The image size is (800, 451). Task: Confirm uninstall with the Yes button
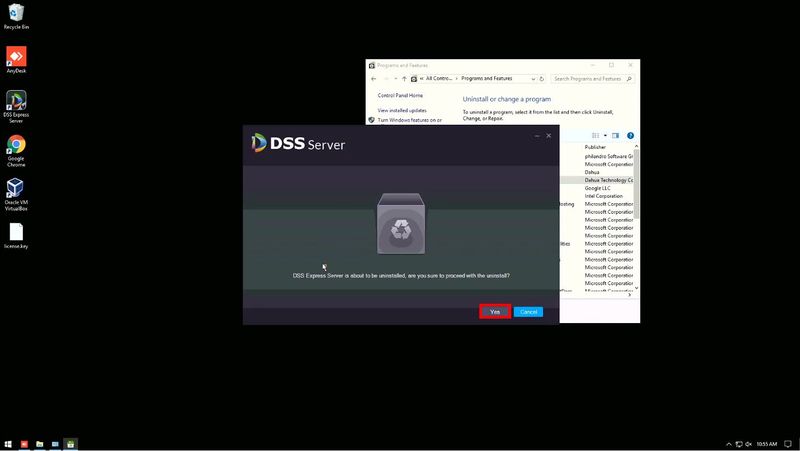click(495, 312)
